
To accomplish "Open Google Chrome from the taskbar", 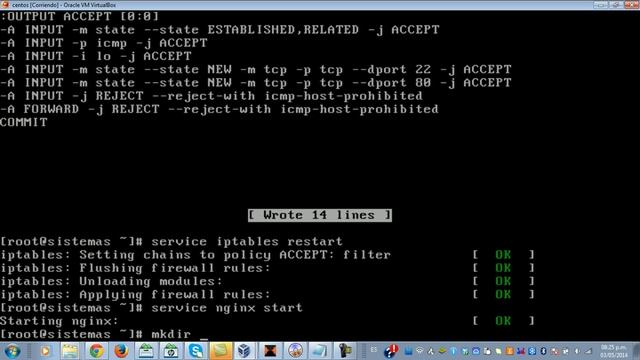I will click(x=96, y=351).
